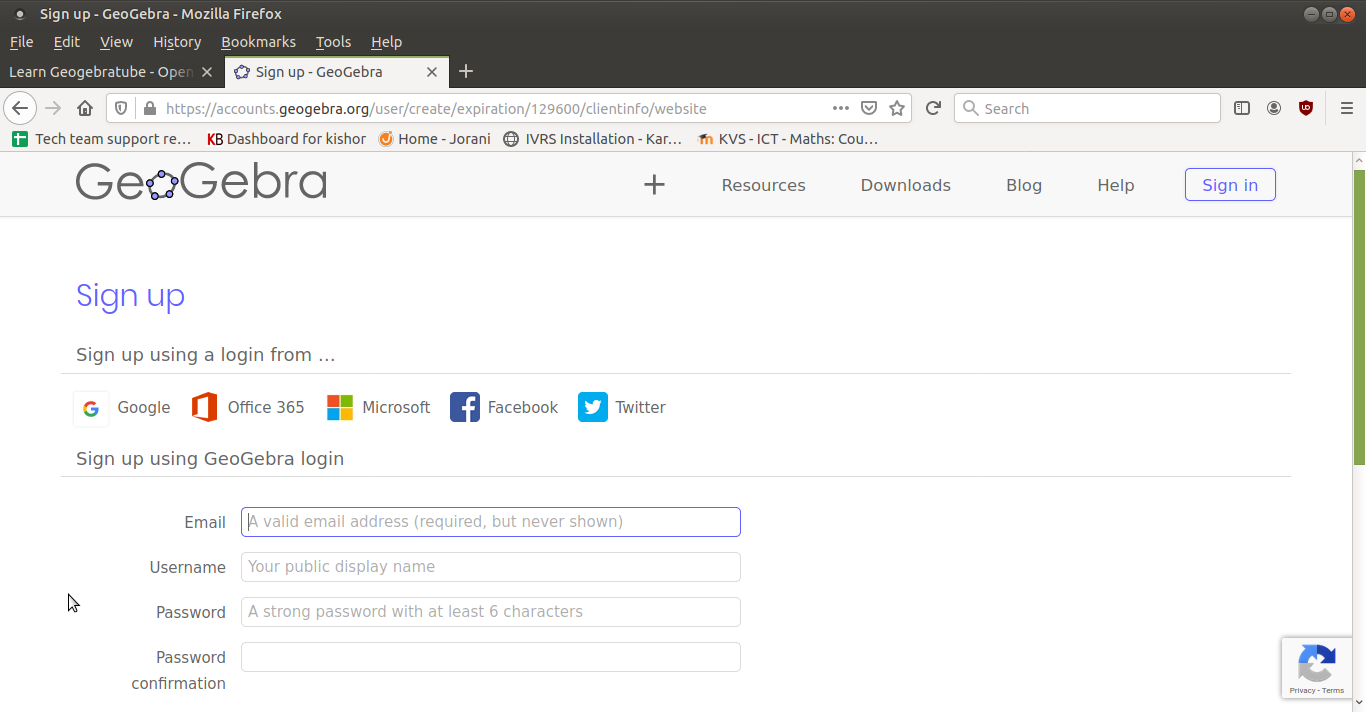Close the Sign up - GeoGebra tab

432,72
